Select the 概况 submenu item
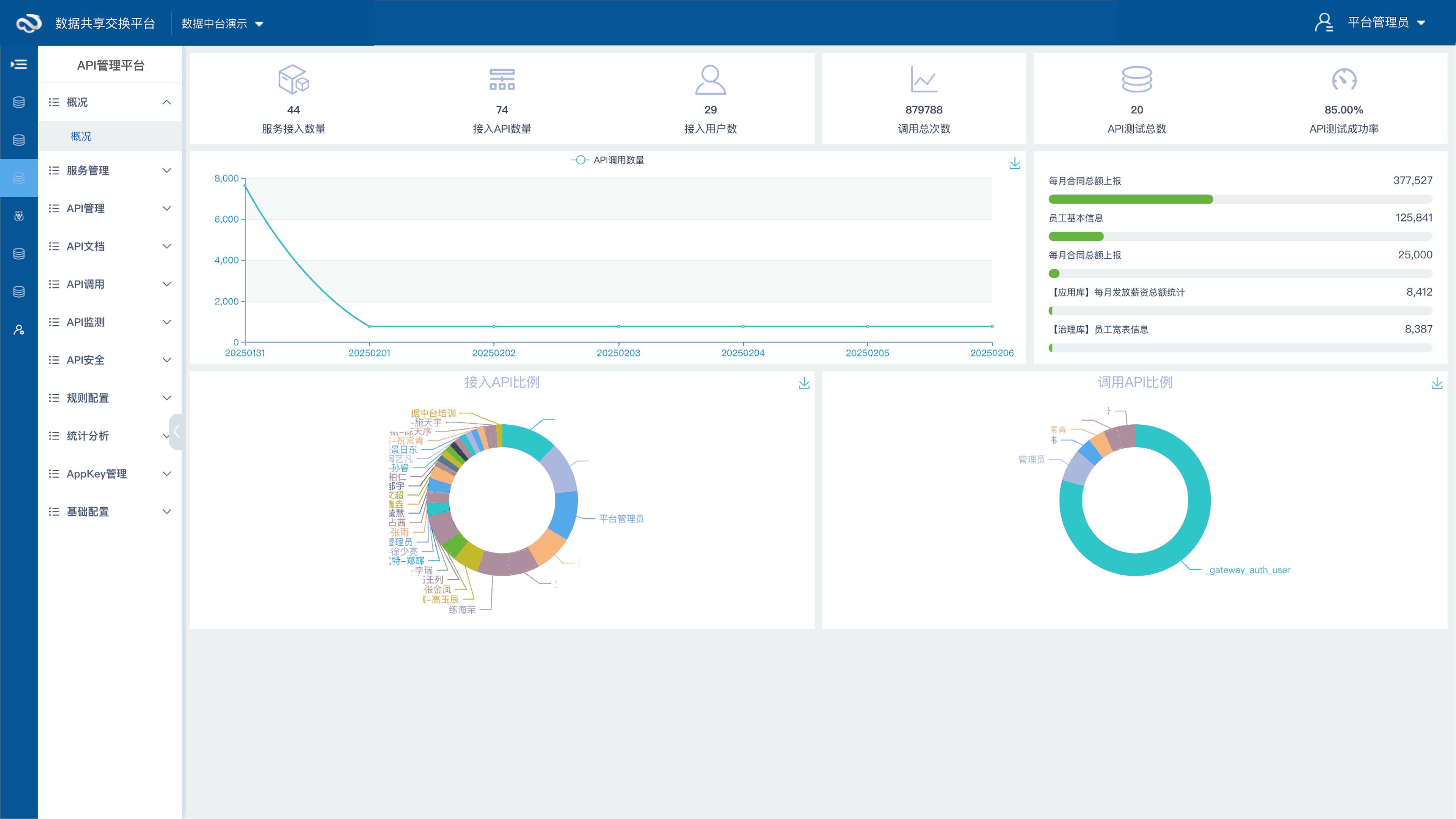This screenshot has height=819, width=1456. (x=81, y=136)
